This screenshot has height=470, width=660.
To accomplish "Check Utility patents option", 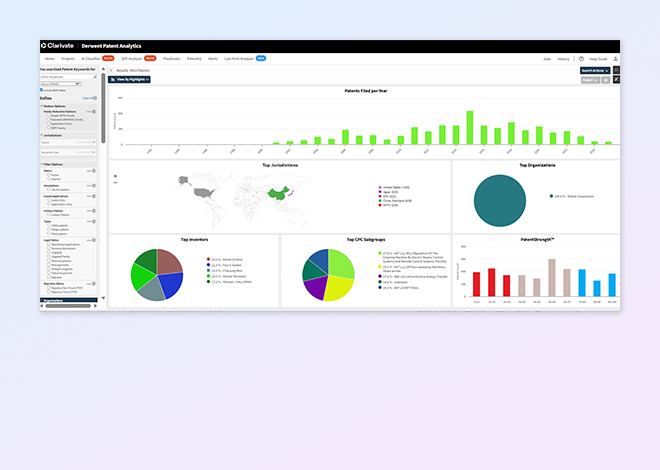I will point(48,225).
